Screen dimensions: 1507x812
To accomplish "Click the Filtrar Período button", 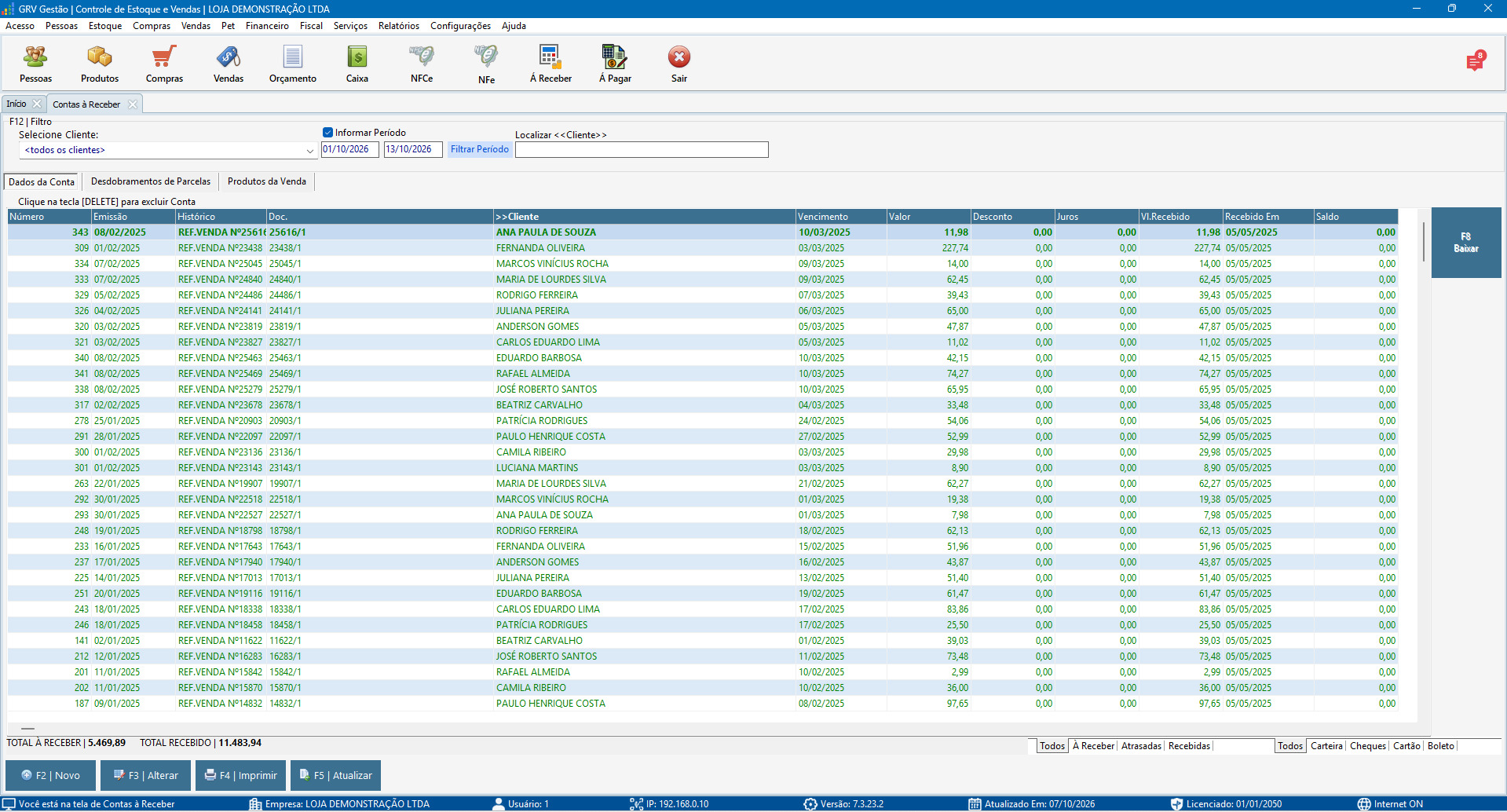I will point(480,149).
